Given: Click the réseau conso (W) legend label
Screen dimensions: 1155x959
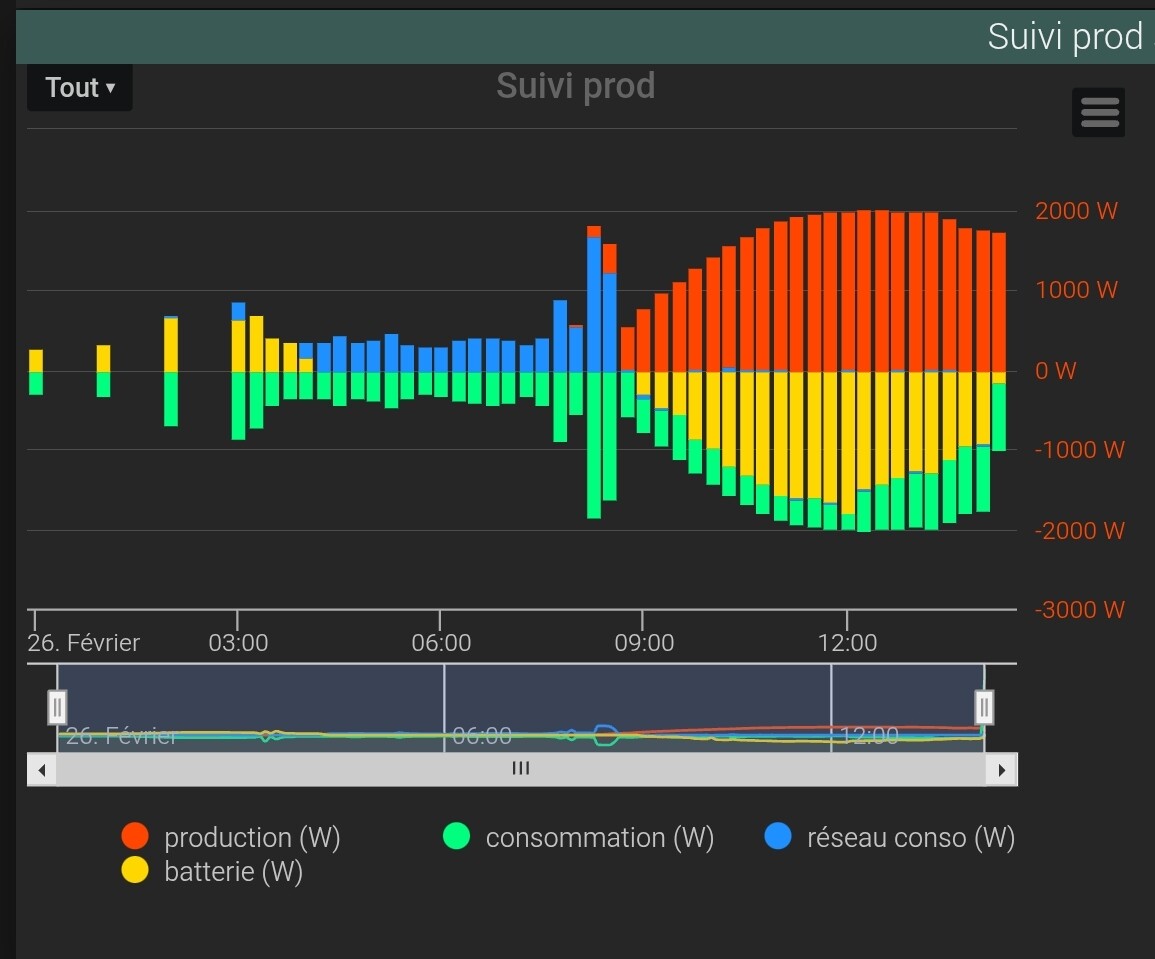Looking at the screenshot, I should coord(910,837).
